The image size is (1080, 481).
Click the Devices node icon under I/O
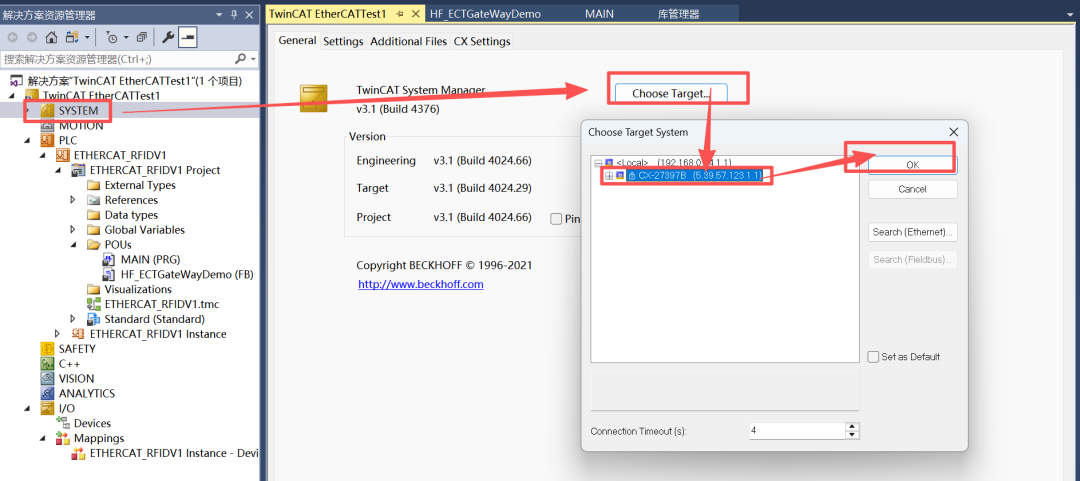click(x=63, y=423)
